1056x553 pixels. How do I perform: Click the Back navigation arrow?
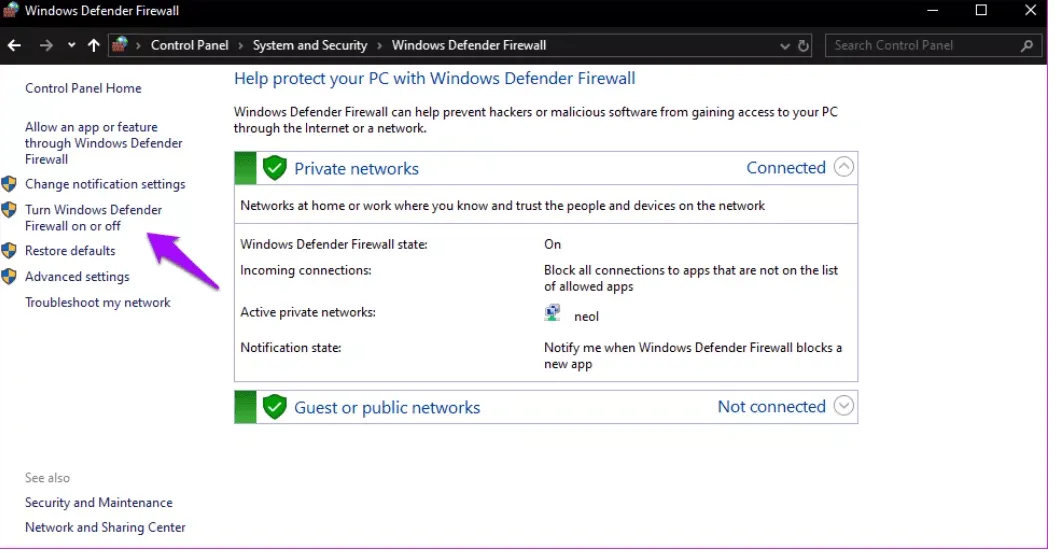pyautogui.click(x=15, y=46)
